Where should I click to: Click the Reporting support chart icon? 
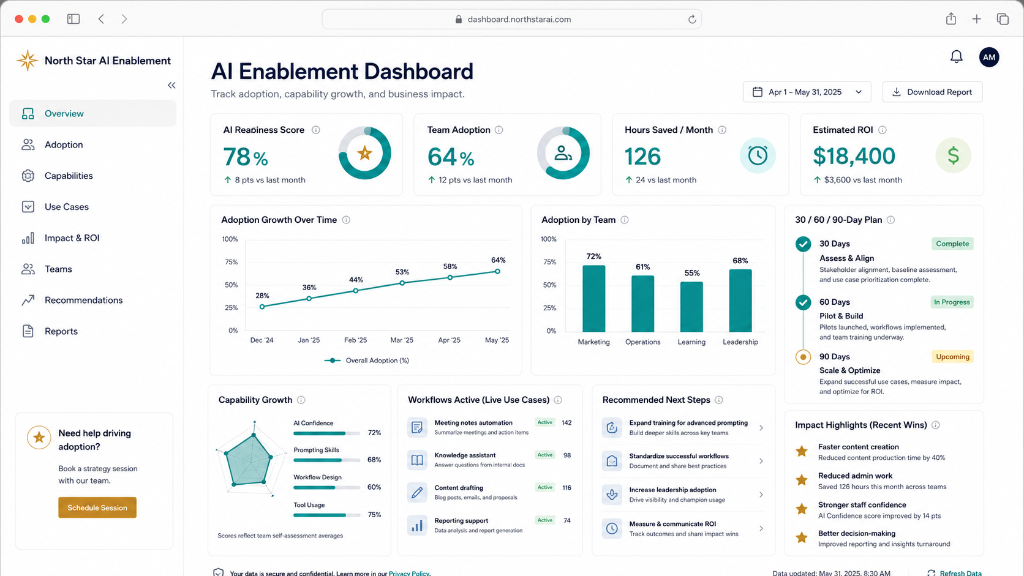[x=417, y=525]
